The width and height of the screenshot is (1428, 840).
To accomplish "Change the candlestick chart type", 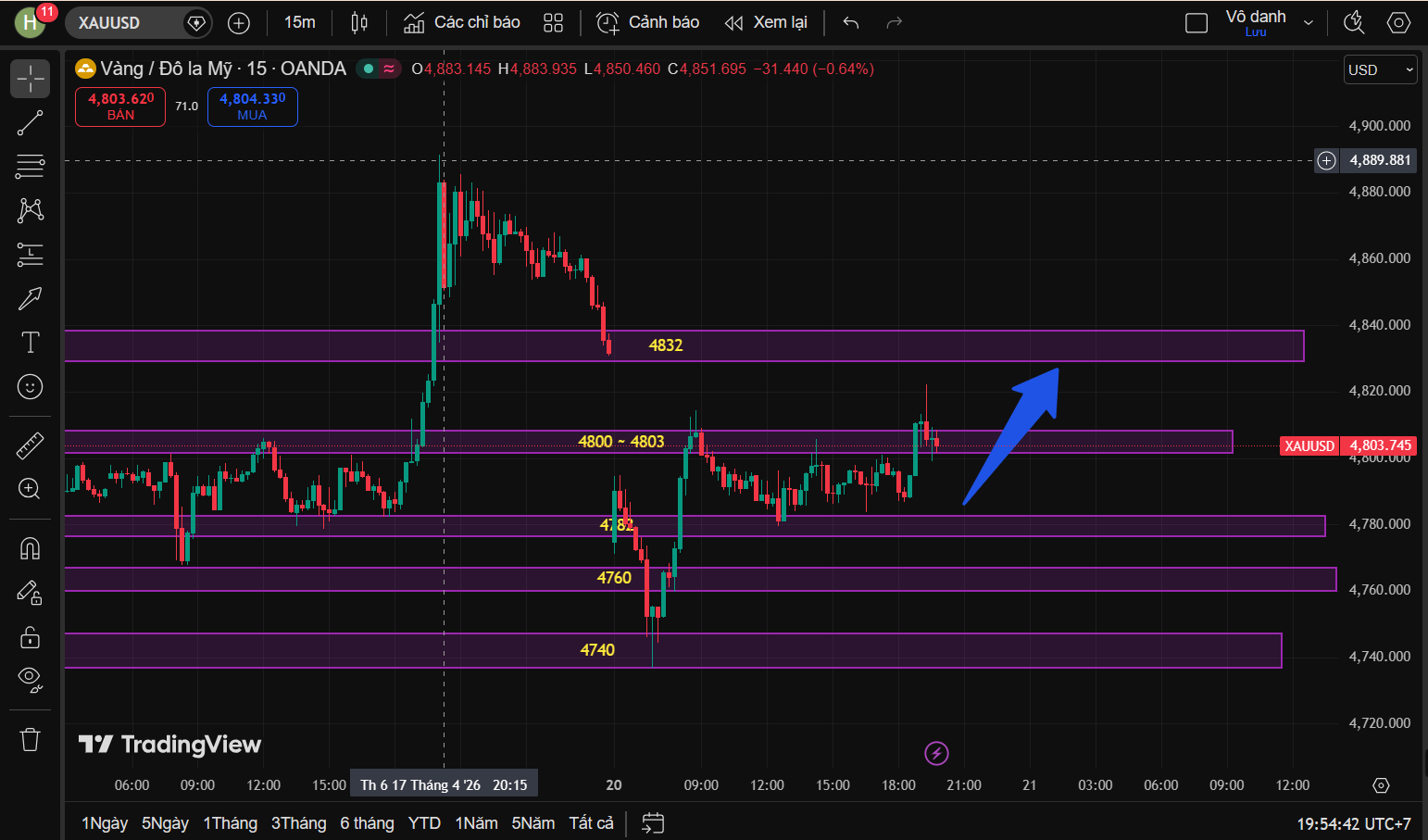I will pyautogui.click(x=359, y=22).
